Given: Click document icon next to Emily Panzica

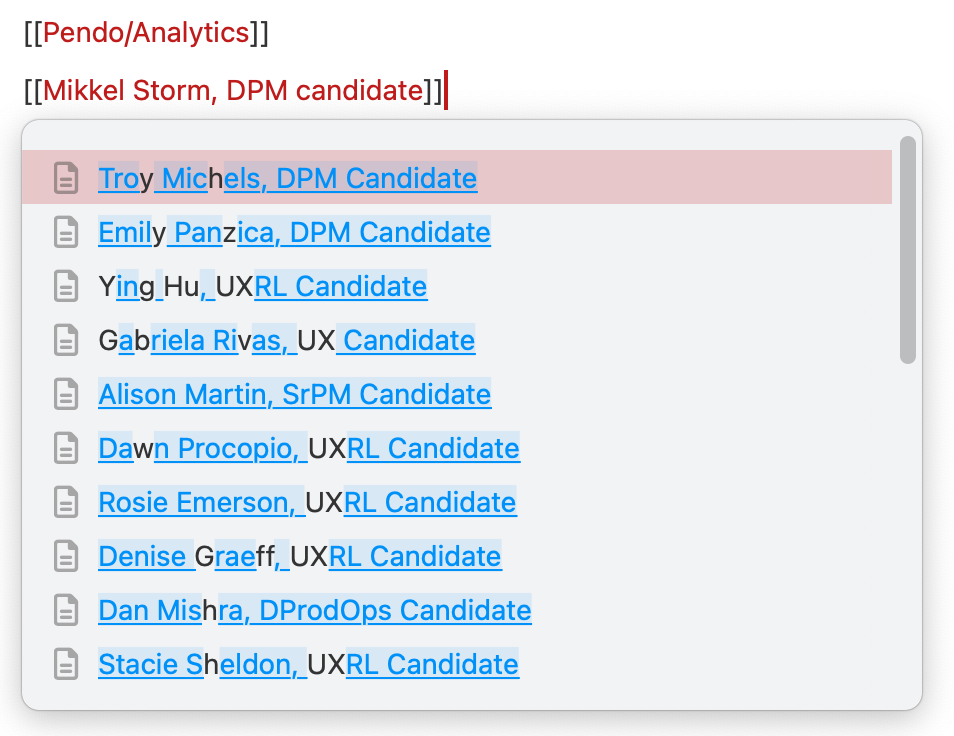Looking at the screenshot, I should 66,232.
